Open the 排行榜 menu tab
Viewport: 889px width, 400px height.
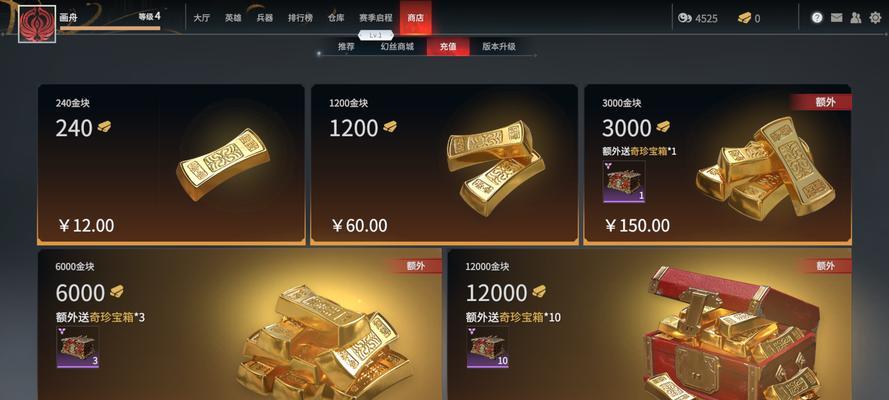tap(300, 18)
